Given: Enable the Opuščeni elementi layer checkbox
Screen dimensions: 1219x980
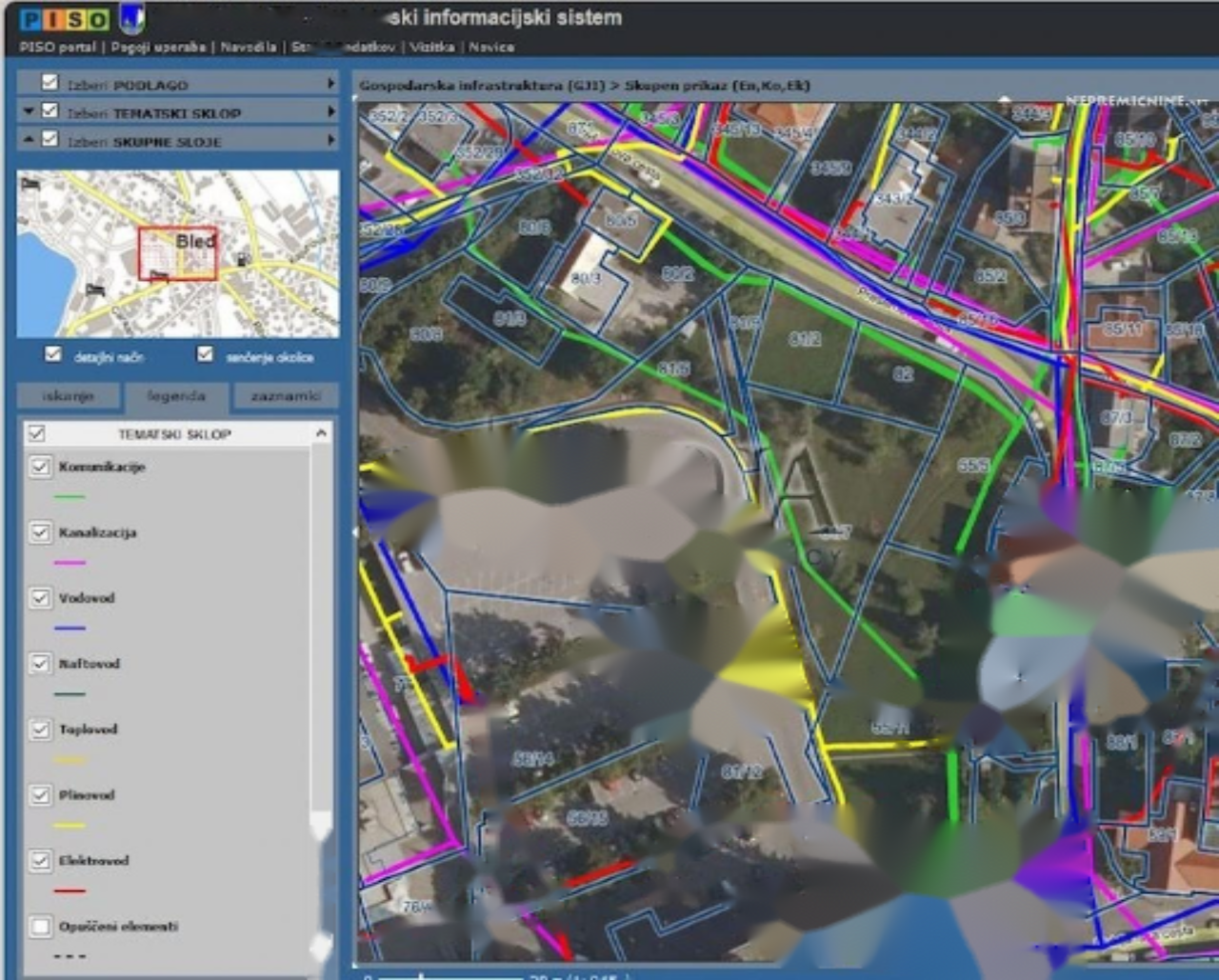Looking at the screenshot, I should click(x=40, y=926).
